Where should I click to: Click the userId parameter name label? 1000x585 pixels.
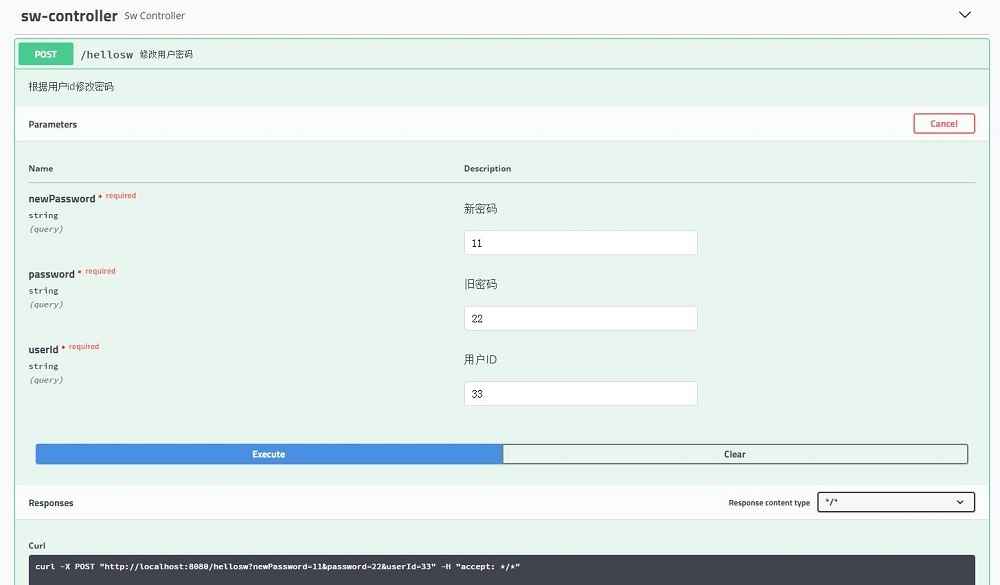tap(44, 349)
